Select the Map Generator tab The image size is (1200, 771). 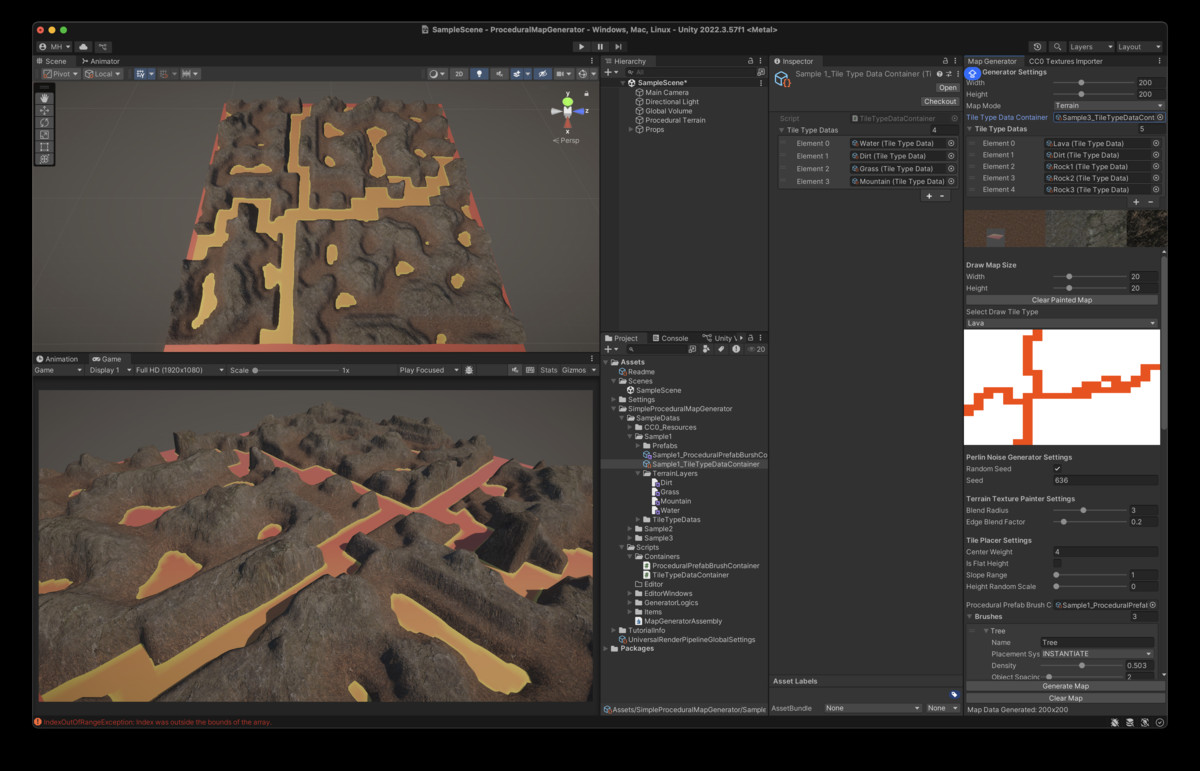click(993, 61)
